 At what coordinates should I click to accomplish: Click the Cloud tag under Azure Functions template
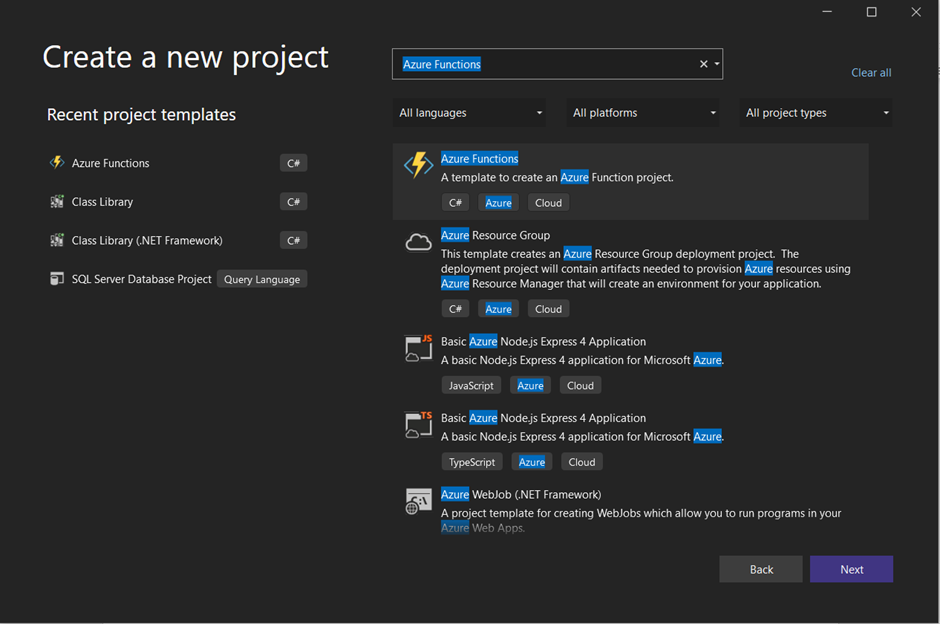point(549,203)
